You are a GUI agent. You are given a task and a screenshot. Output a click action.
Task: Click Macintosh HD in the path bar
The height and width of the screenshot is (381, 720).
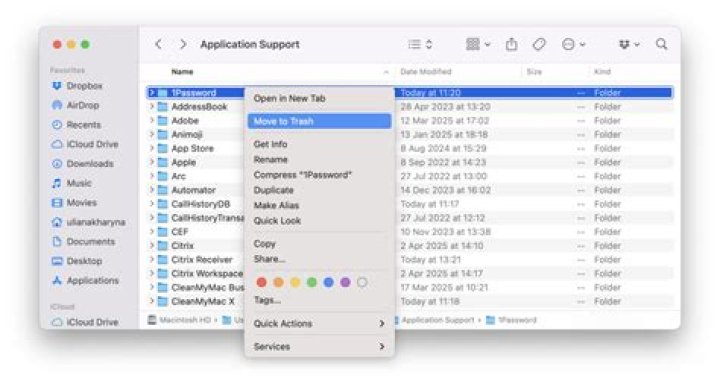coord(180,320)
